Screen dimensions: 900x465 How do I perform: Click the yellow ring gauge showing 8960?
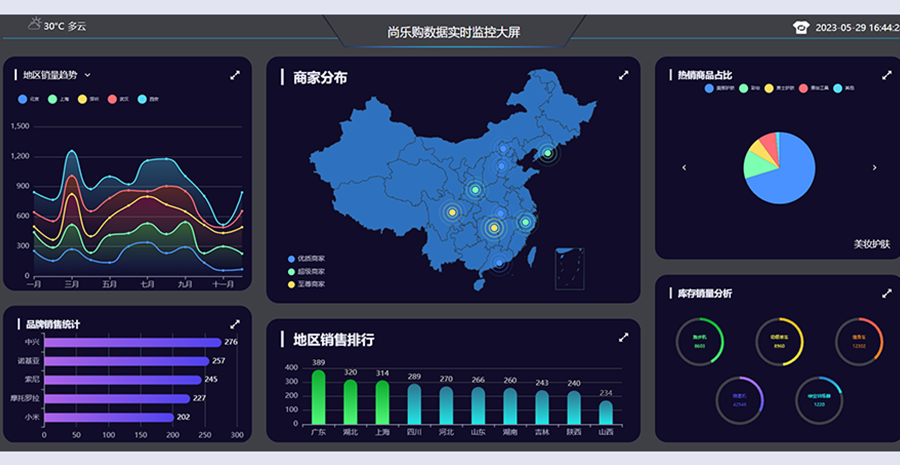coord(779,342)
